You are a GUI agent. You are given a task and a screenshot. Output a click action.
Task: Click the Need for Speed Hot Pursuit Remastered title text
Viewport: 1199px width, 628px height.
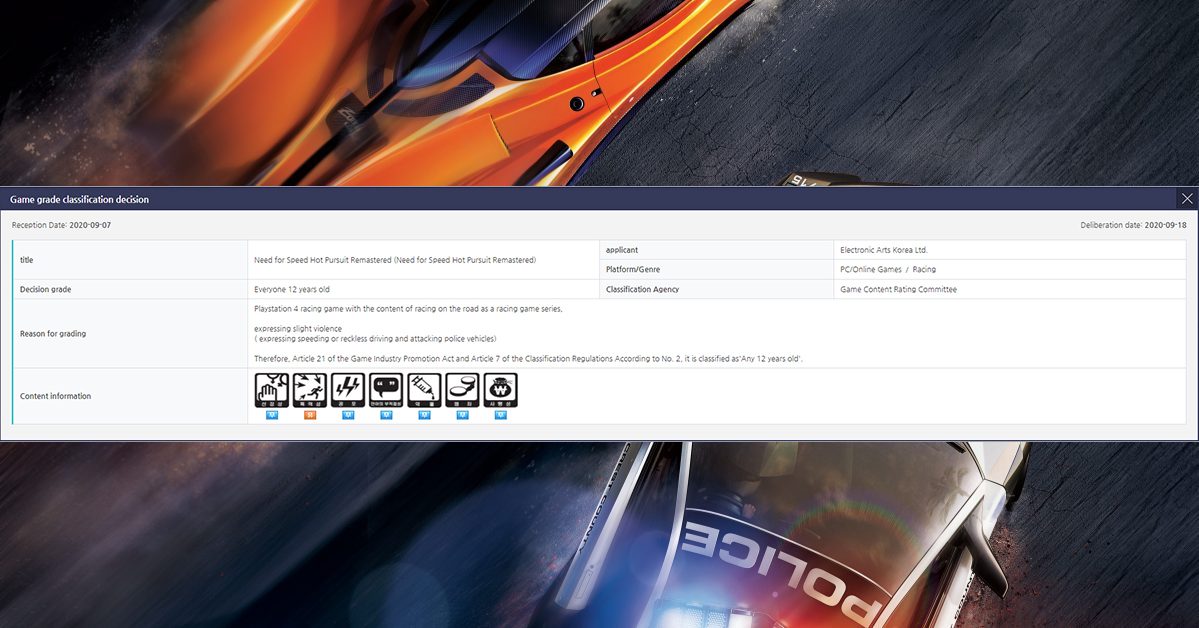[x=394, y=260]
